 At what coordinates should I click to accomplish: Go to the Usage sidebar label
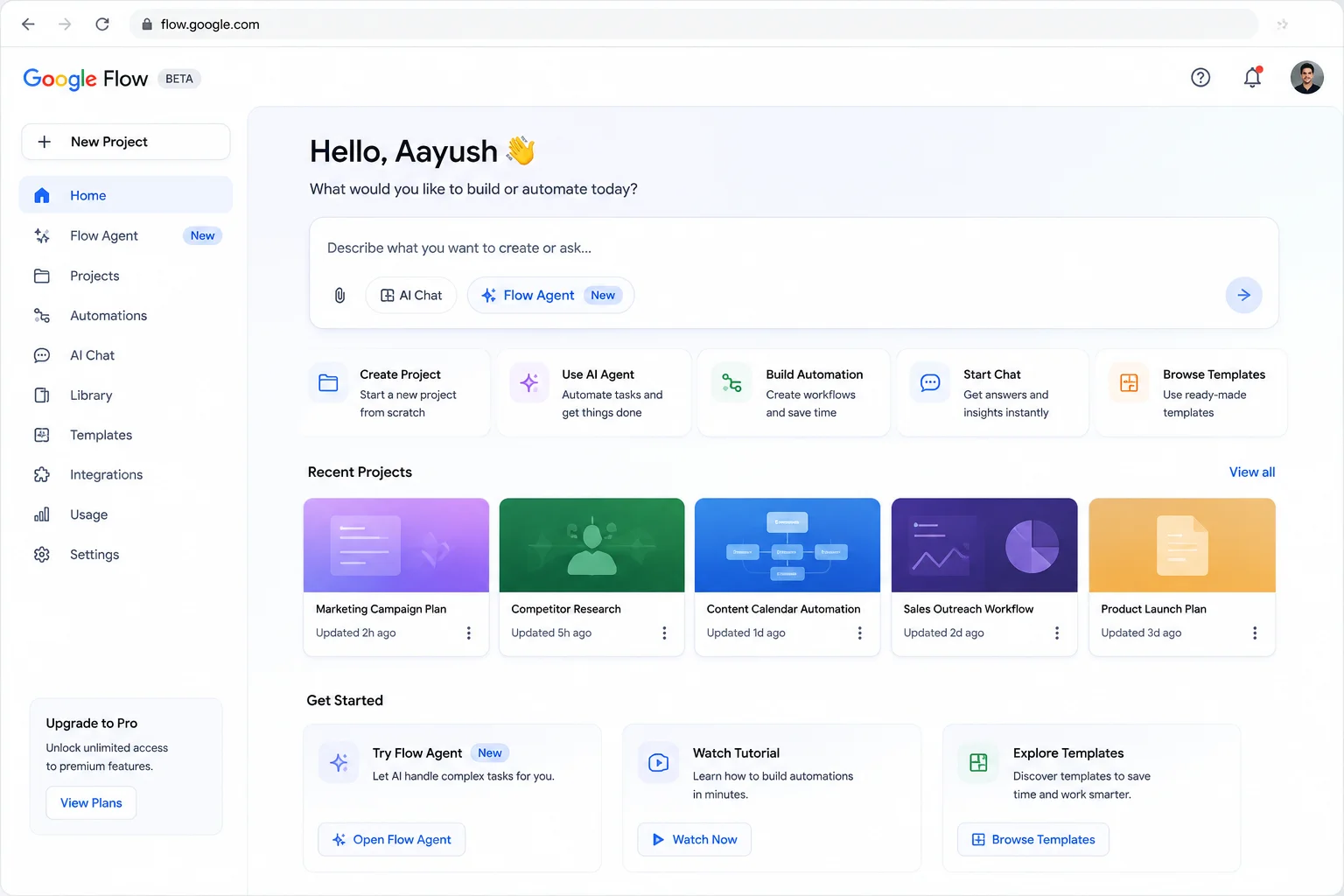[88, 514]
